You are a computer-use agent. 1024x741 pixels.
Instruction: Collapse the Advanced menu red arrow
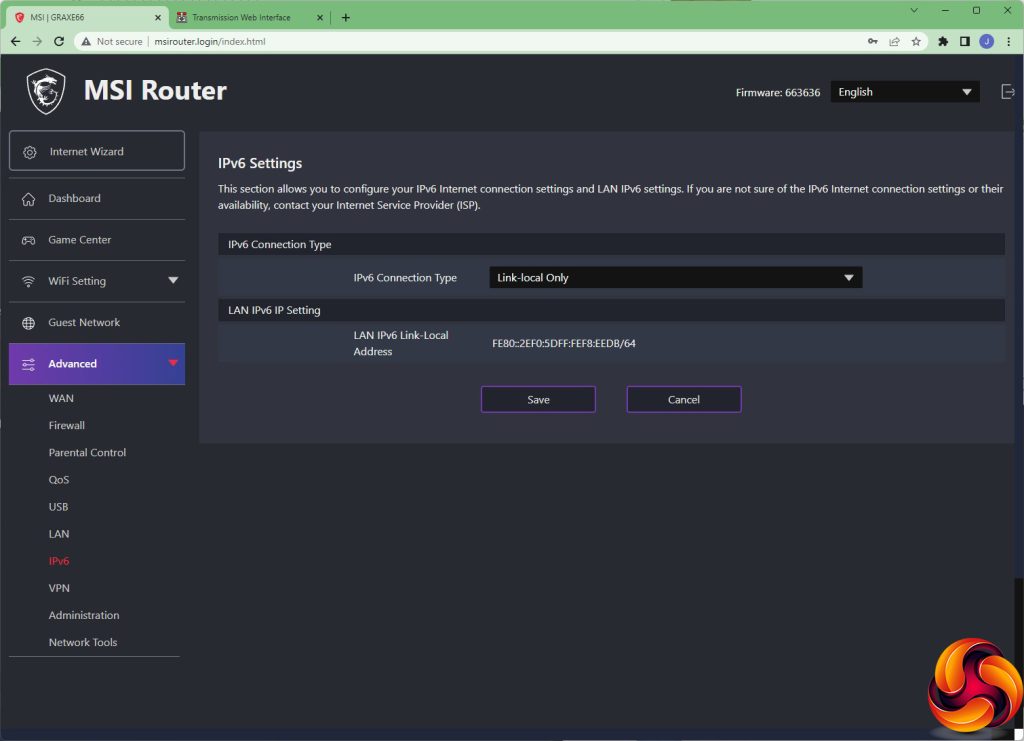point(173,363)
